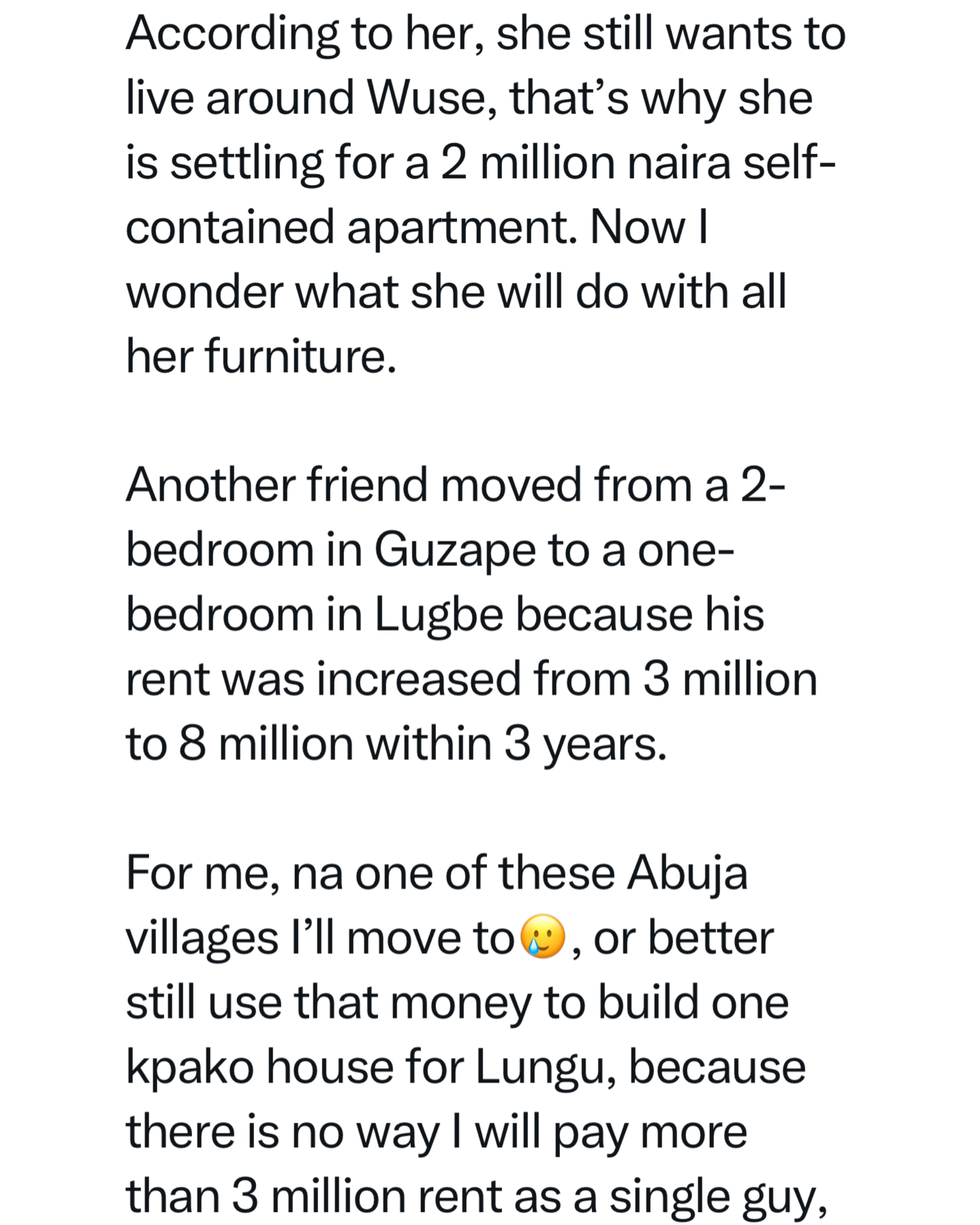Screen dimensions: 980x1225
Task: Click the phrase "8 million"
Action: (x=266, y=744)
